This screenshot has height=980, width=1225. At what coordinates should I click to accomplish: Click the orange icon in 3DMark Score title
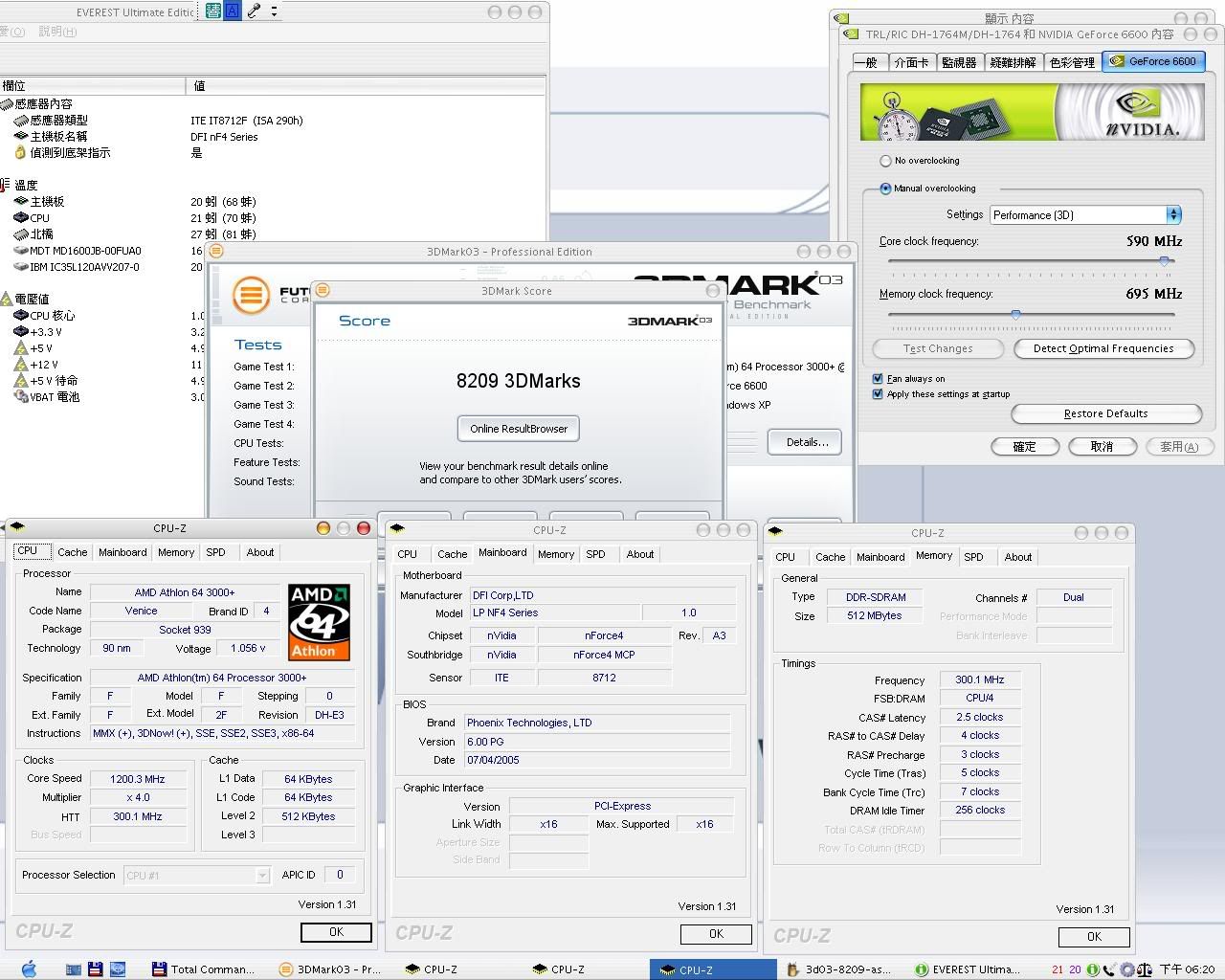tap(323, 291)
